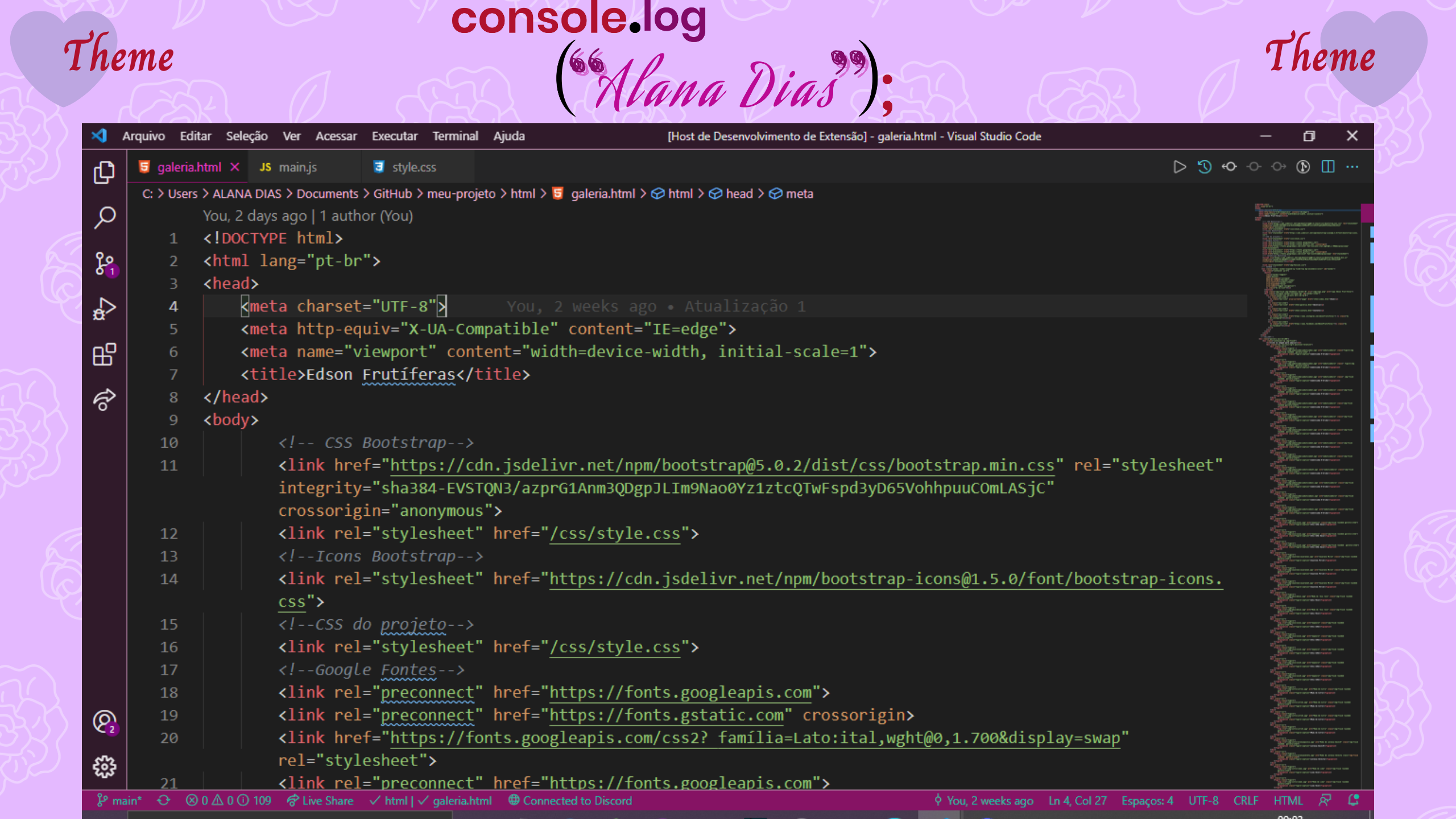Split the editor to the right
The image size is (1456, 819).
pyautogui.click(x=1328, y=167)
